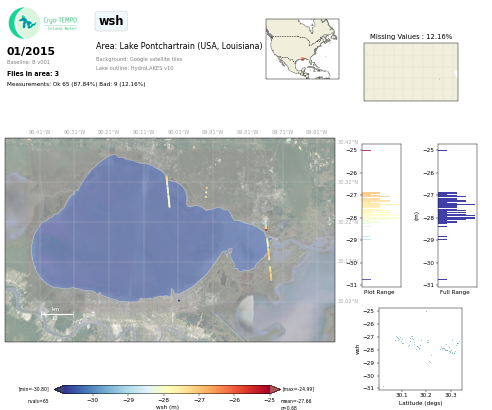Click the Full Range histogram panel
Image resolution: width=492 pixels, height=410 pixels.
coord(457,215)
